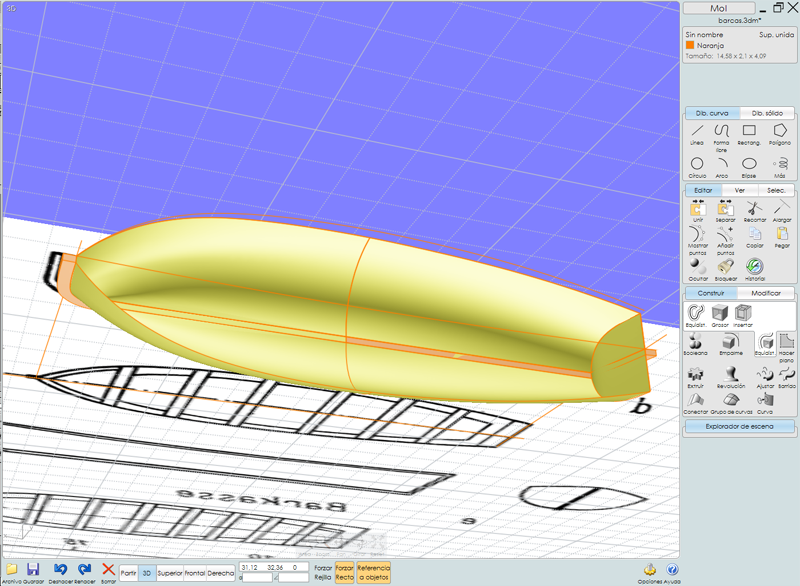Switch viewport to Partir split view
The height and width of the screenshot is (586, 800).
[x=129, y=573]
